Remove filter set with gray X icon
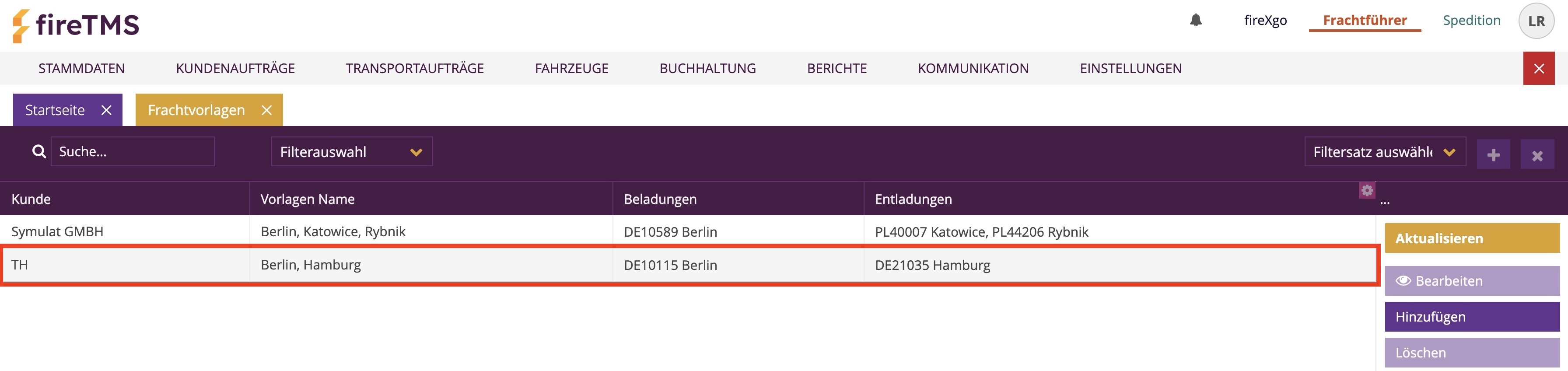This screenshot has width=1568, height=371. pyautogui.click(x=1537, y=154)
